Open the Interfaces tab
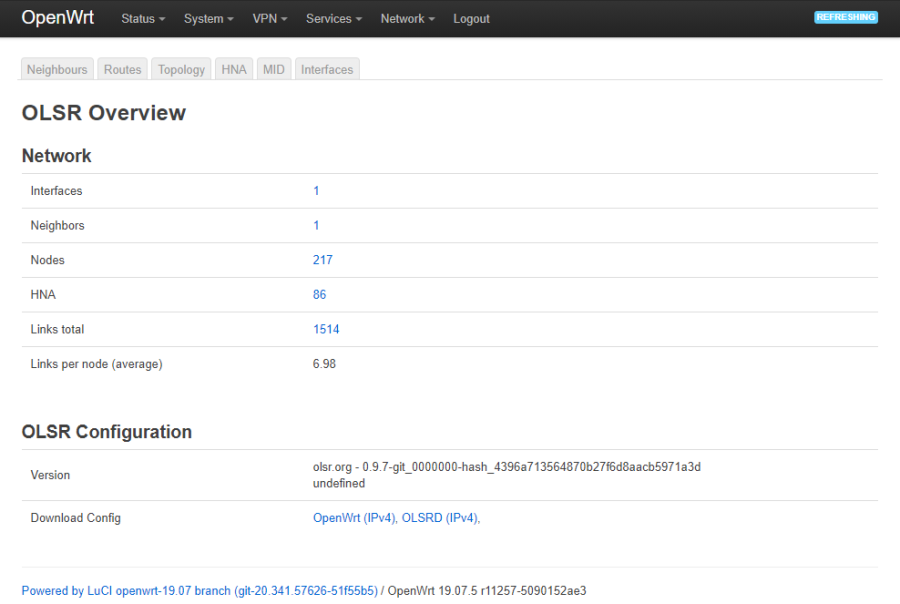Screen dimensions: 900x604 click(326, 69)
